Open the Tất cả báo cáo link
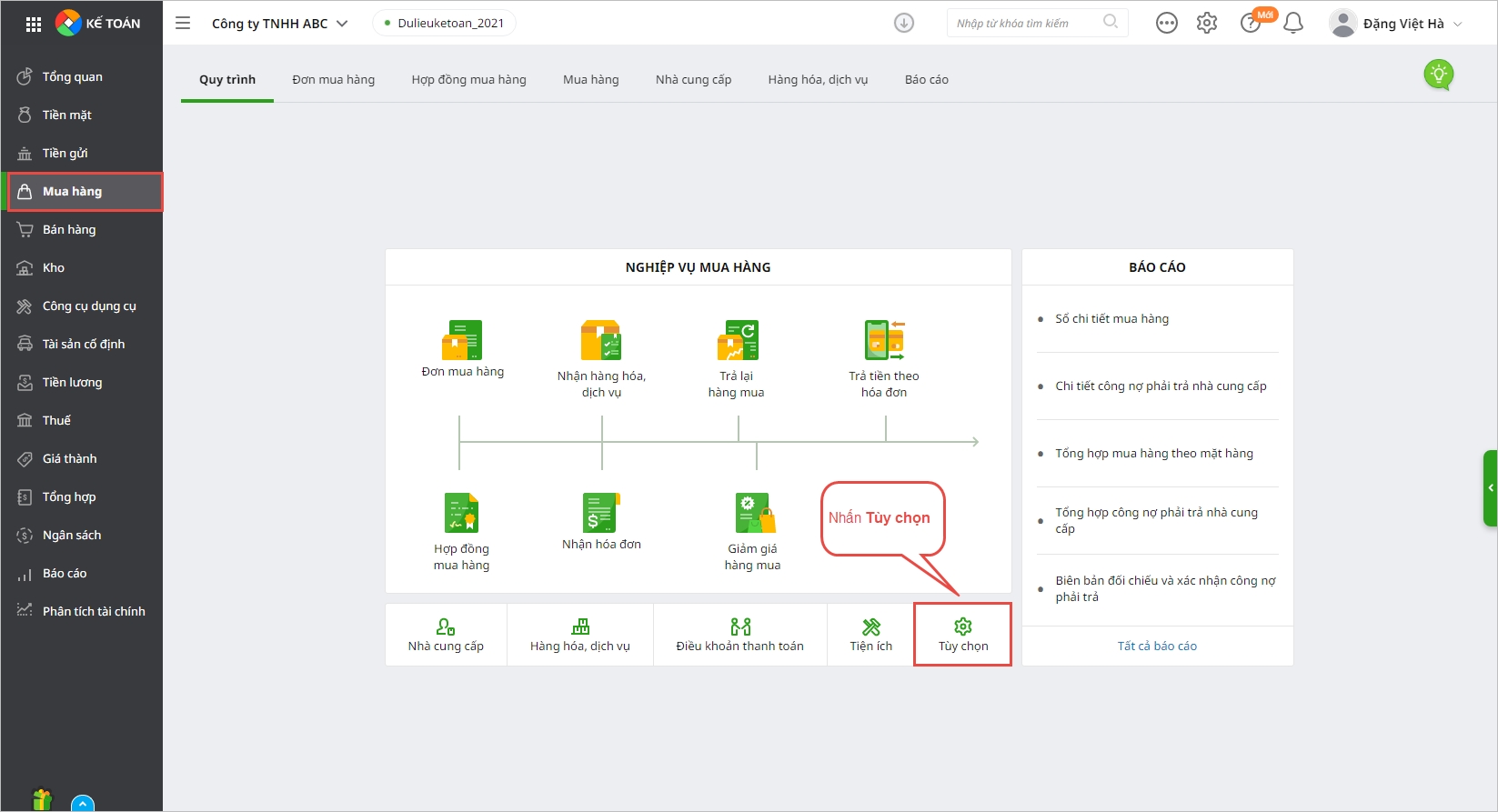 tap(1157, 647)
